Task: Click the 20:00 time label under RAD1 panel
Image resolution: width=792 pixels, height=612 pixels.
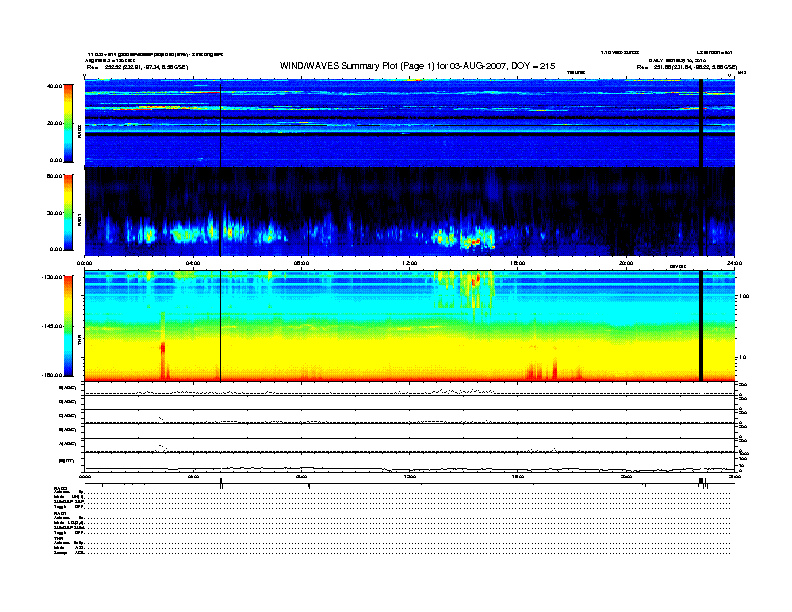Action: (x=626, y=263)
